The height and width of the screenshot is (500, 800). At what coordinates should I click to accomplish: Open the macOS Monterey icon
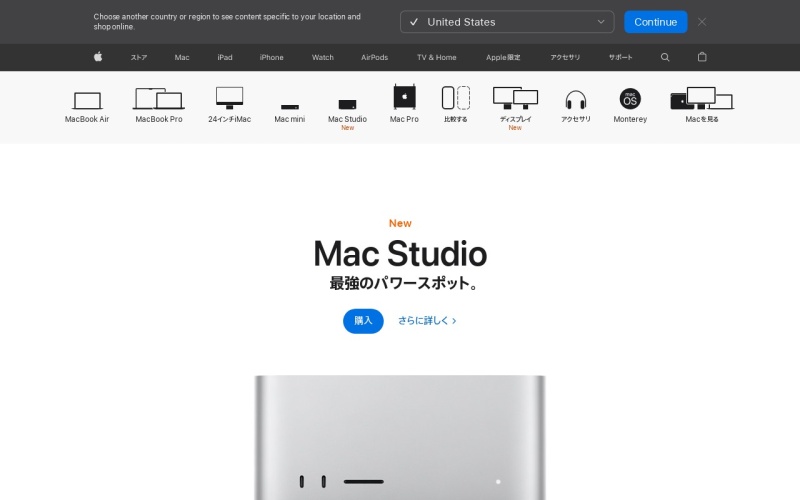point(630,98)
